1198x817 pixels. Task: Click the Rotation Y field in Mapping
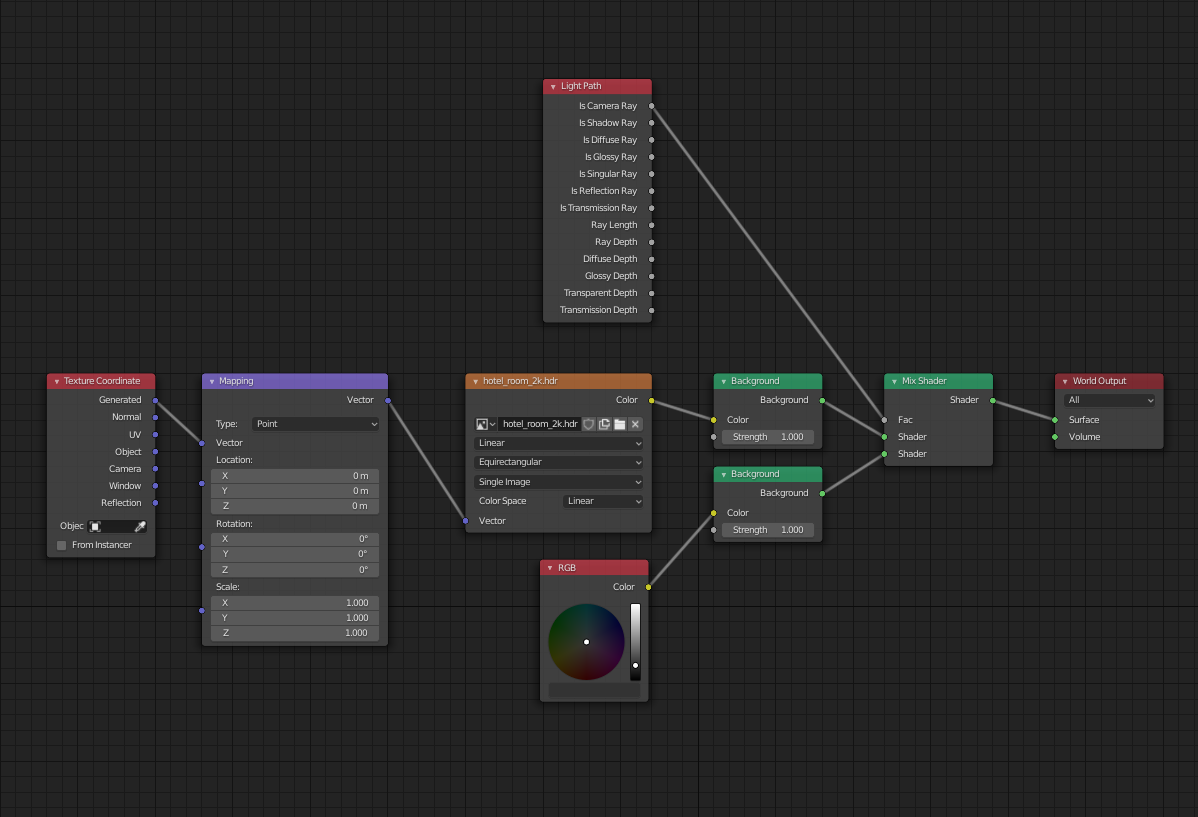pyautogui.click(x=295, y=554)
